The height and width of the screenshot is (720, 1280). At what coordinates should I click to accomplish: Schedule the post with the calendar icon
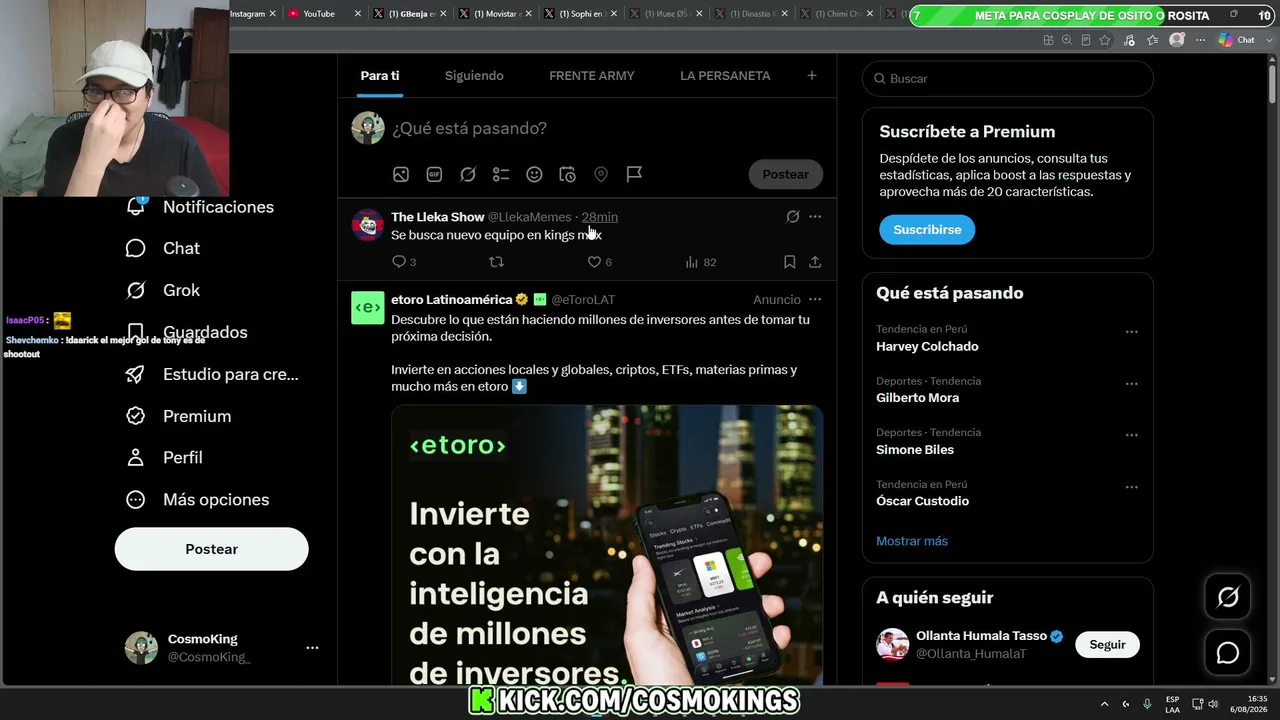567,174
